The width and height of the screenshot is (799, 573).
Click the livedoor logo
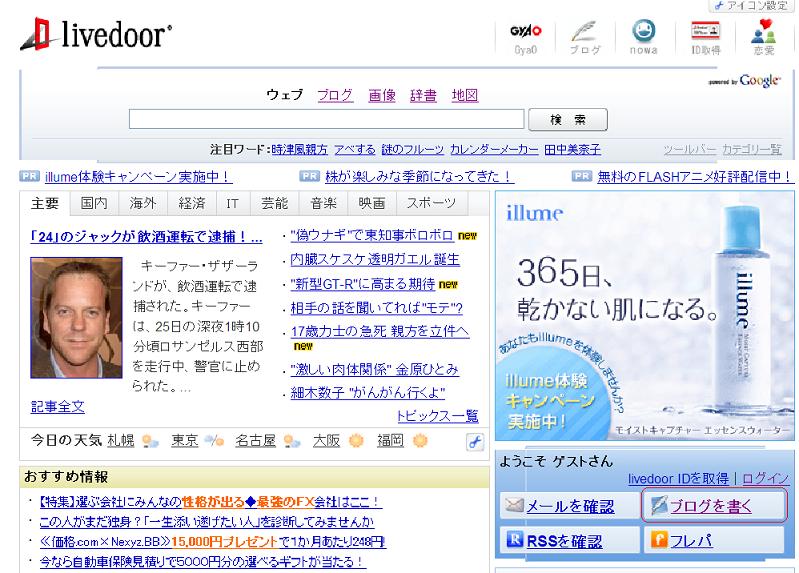tap(96, 34)
